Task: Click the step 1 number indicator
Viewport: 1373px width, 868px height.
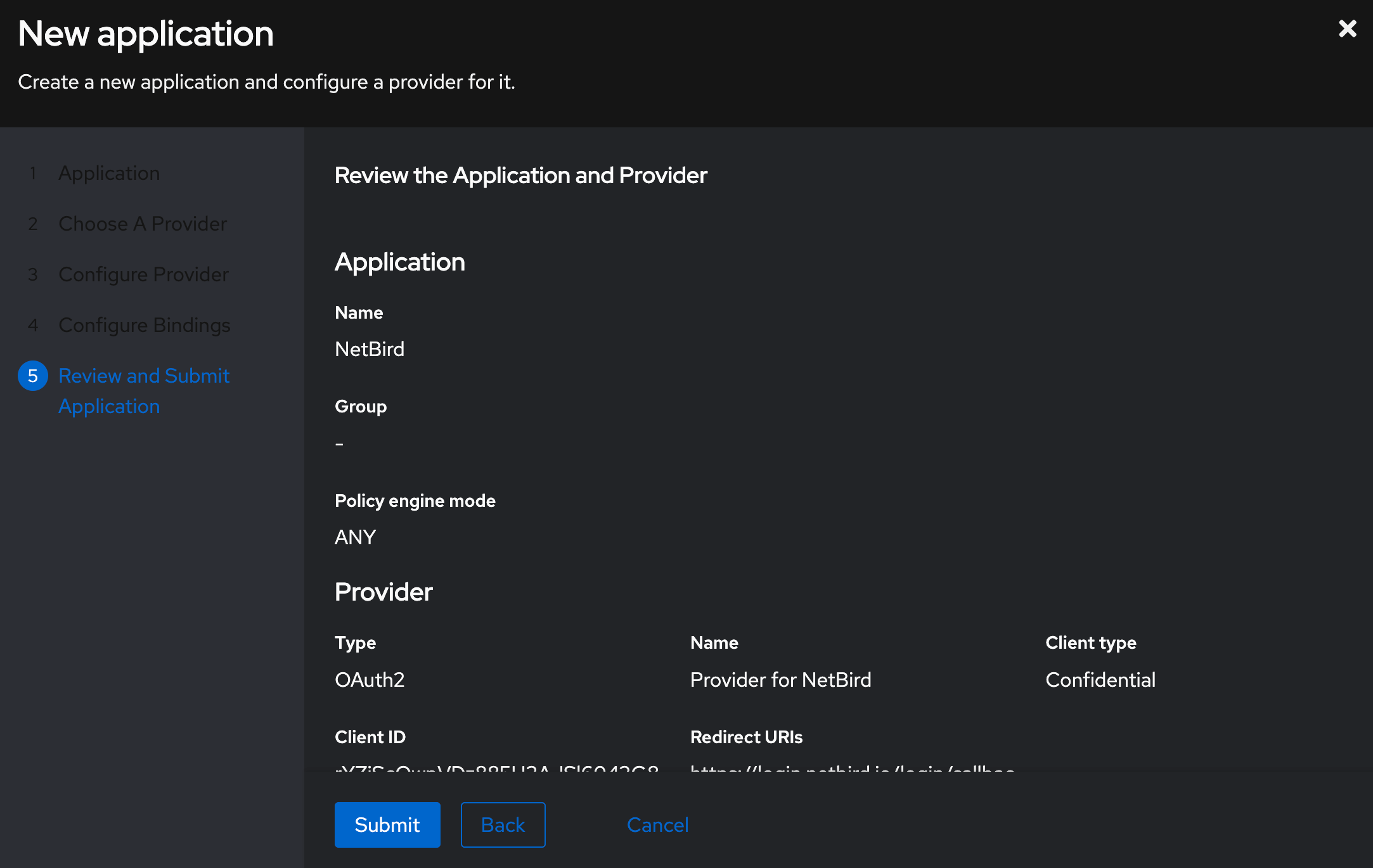Action: [x=32, y=172]
